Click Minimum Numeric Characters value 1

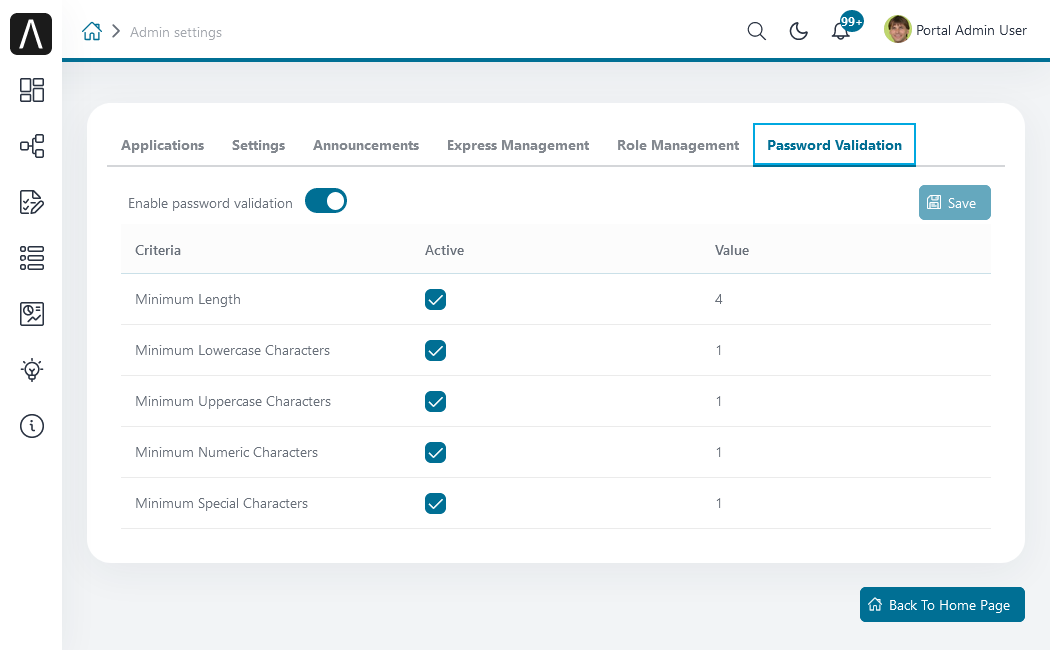[719, 453]
